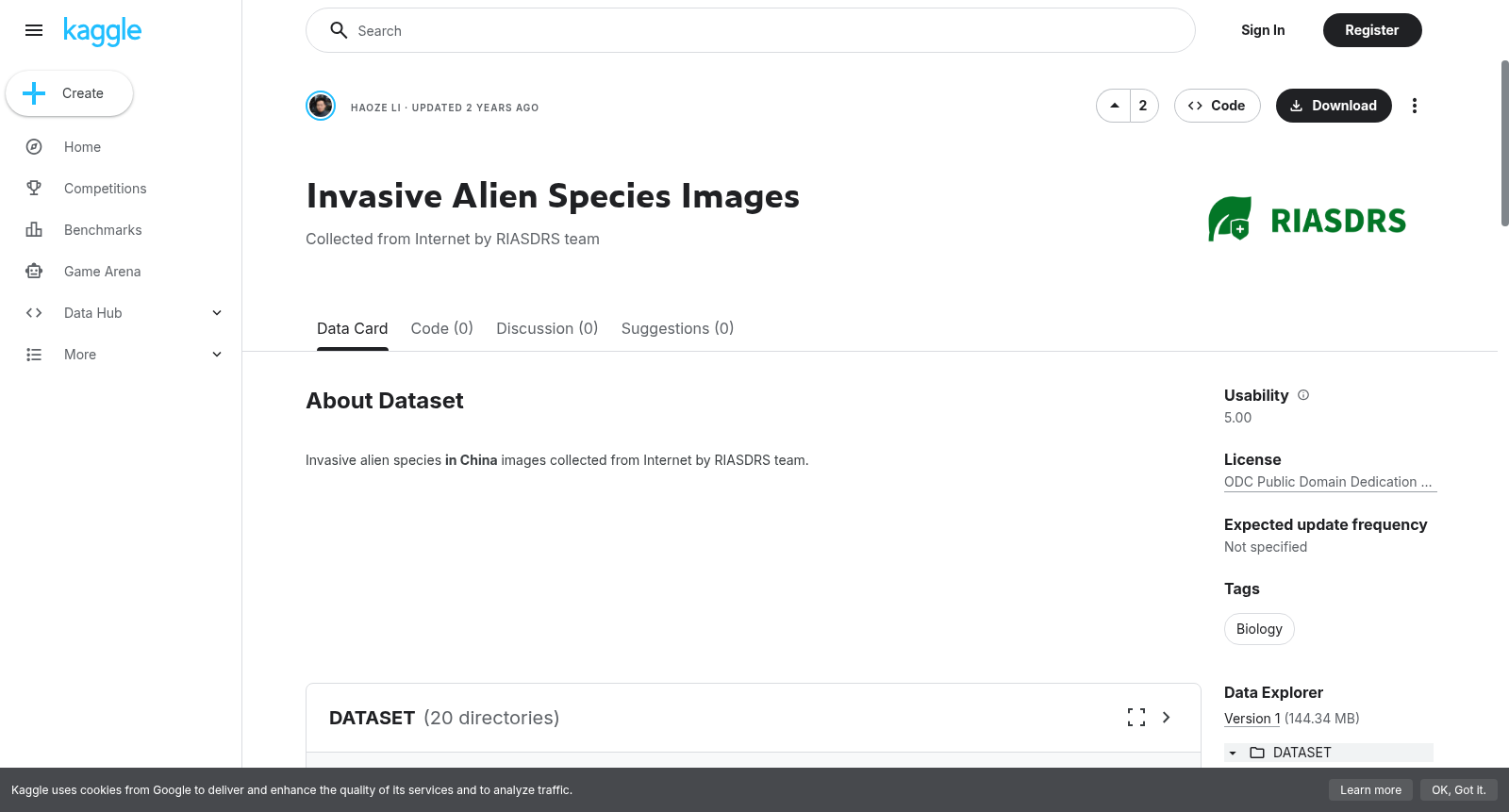This screenshot has height=812, width=1509.
Task: Click the More list icon
Action: (34, 355)
